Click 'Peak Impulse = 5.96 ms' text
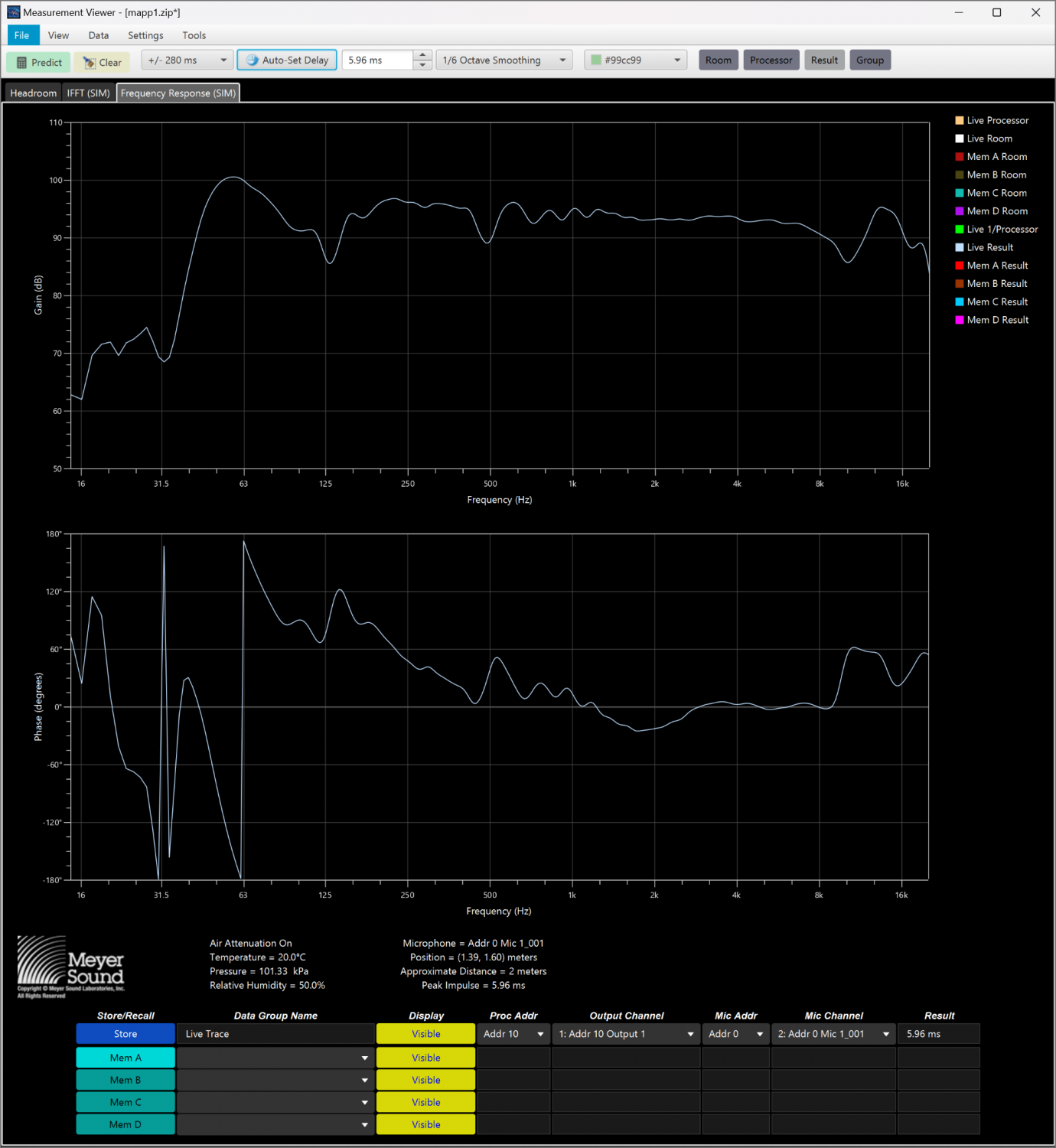1056x1148 pixels. 474,986
